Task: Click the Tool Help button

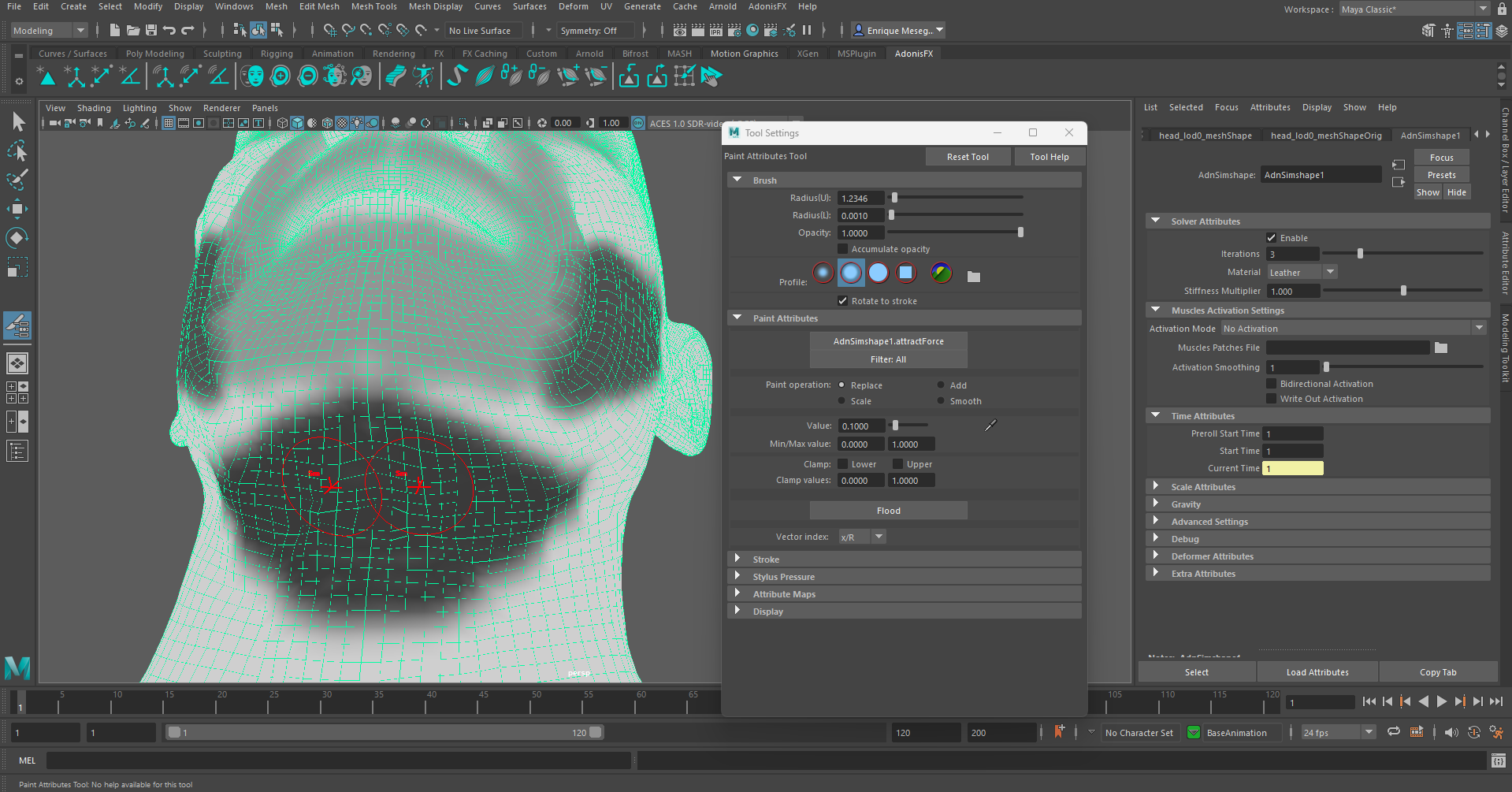Action: [x=1049, y=157]
